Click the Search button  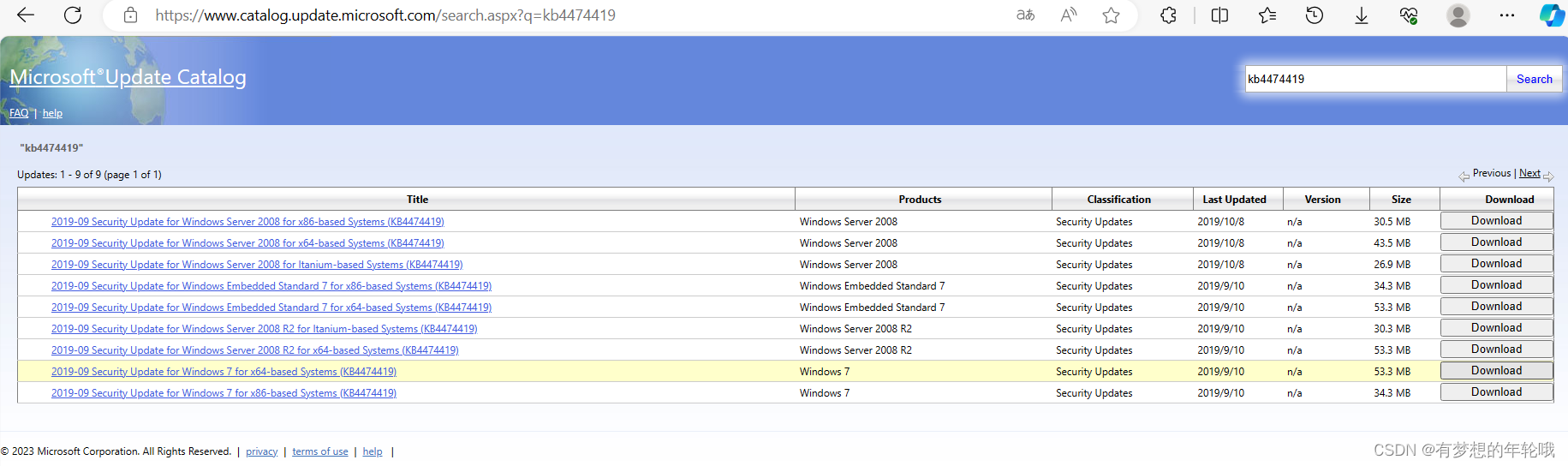point(1534,79)
